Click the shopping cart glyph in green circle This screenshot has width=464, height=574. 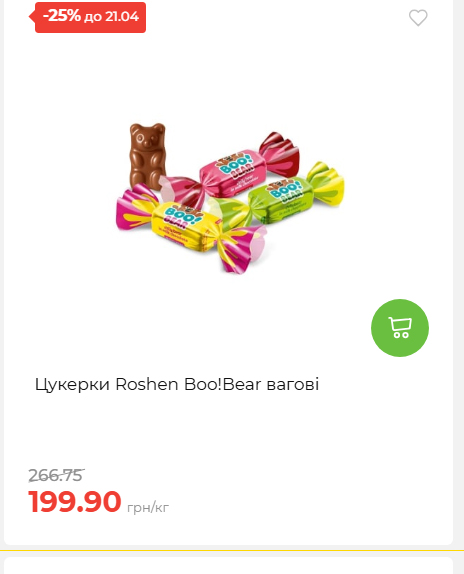[x=400, y=328]
